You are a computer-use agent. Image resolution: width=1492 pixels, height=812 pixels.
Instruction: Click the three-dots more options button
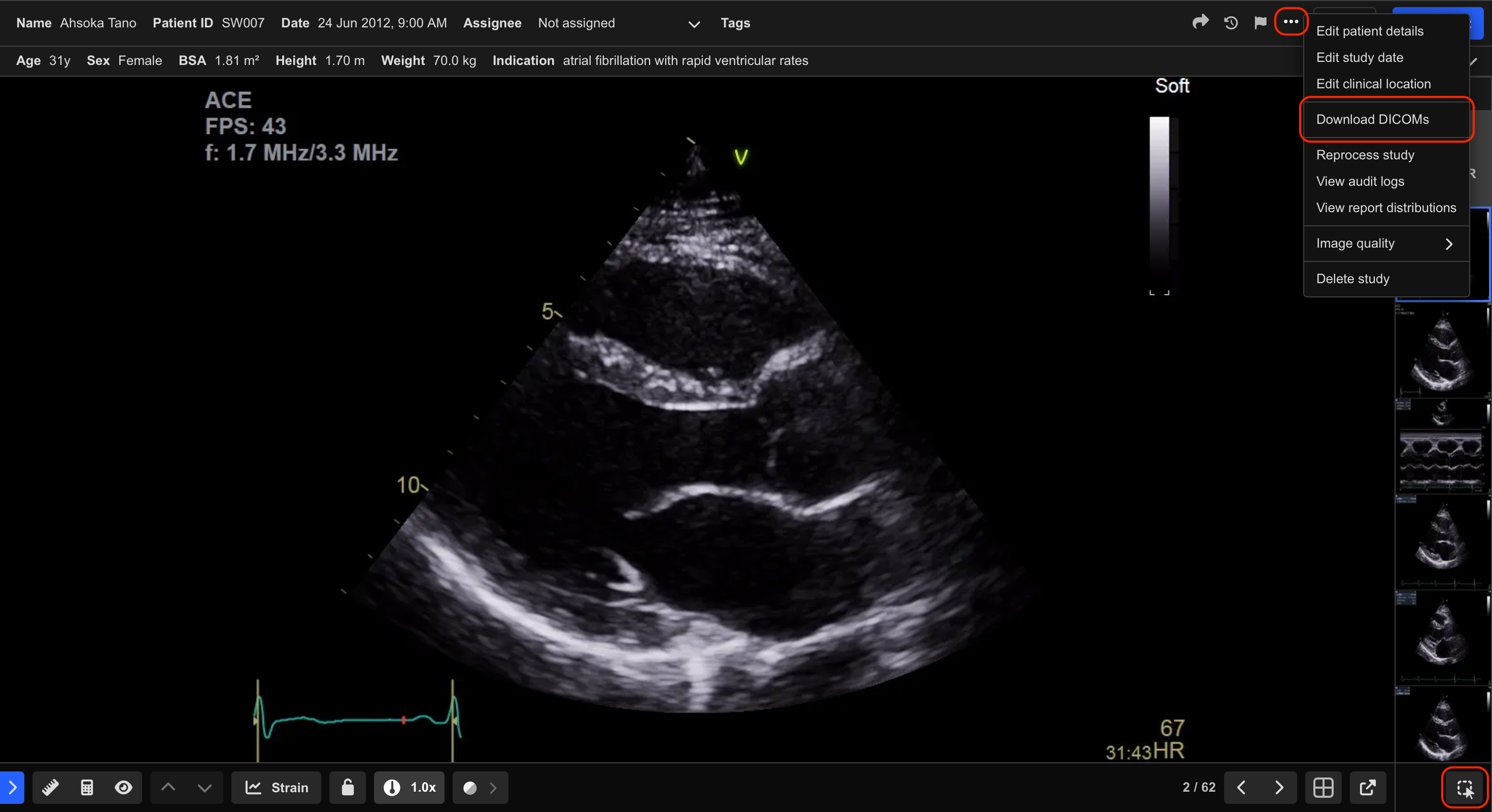click(x=1291, y=22)
